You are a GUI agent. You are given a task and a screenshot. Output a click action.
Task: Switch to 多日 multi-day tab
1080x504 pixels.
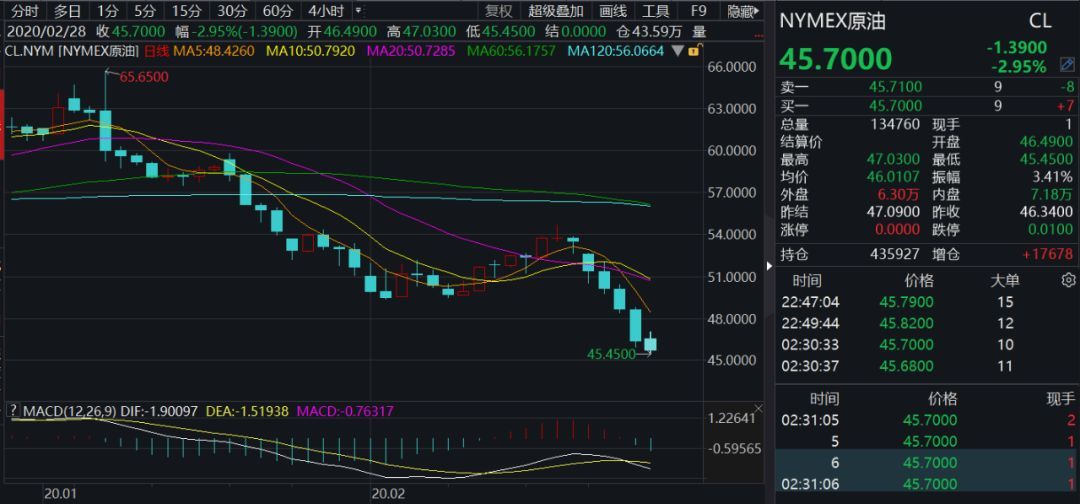point(68,11)
